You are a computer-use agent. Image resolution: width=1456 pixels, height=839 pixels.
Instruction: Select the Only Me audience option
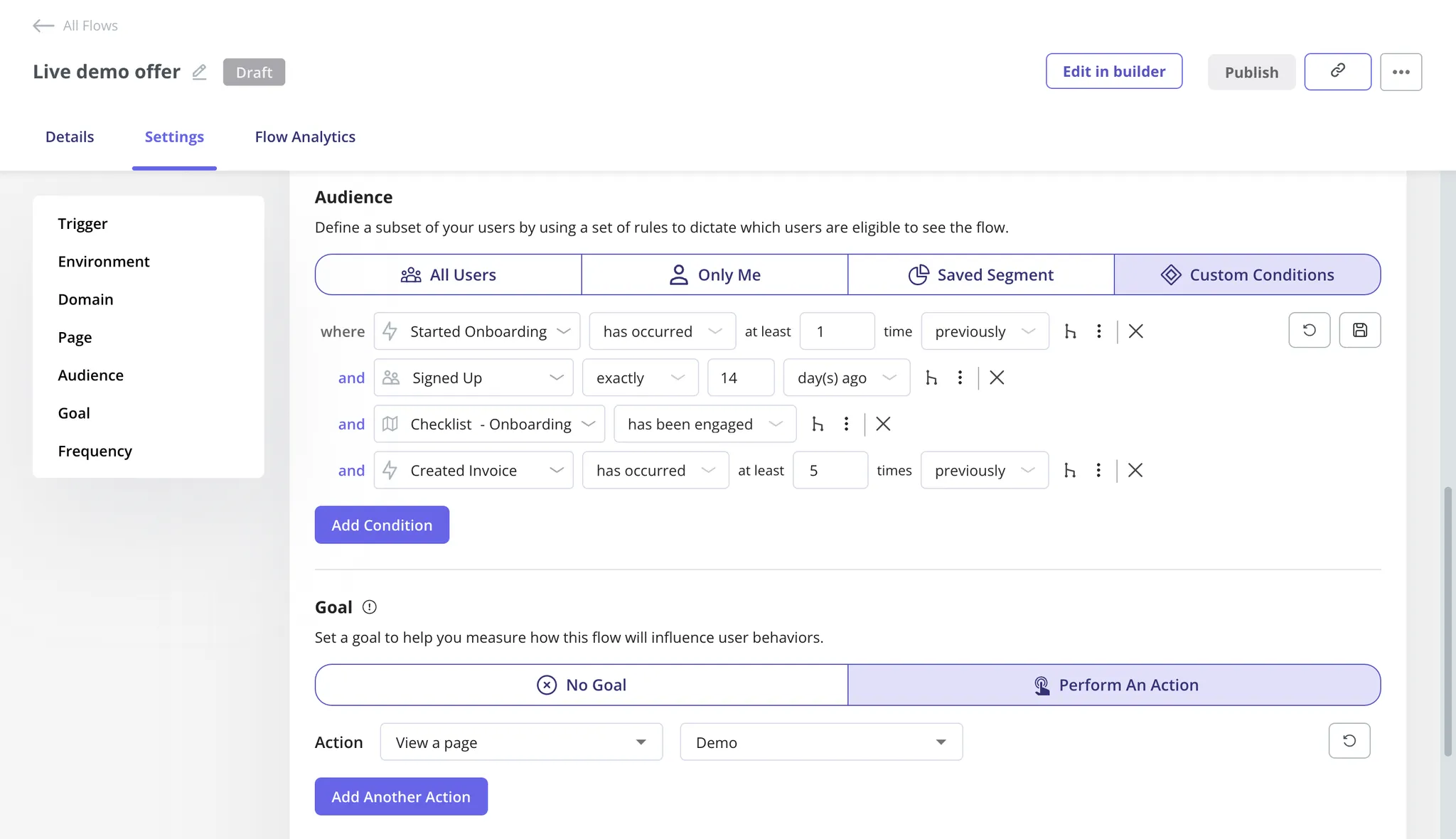pos(714,274)
